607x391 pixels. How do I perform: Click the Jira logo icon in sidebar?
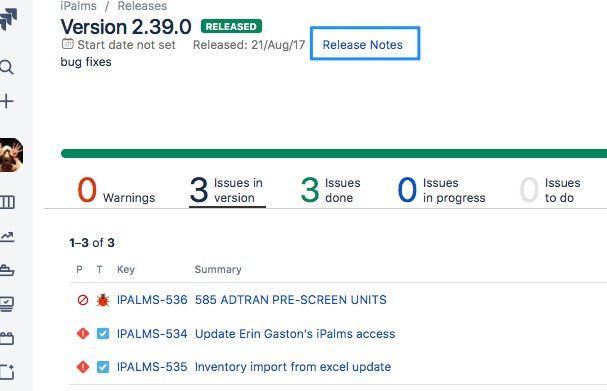[8, 19]
